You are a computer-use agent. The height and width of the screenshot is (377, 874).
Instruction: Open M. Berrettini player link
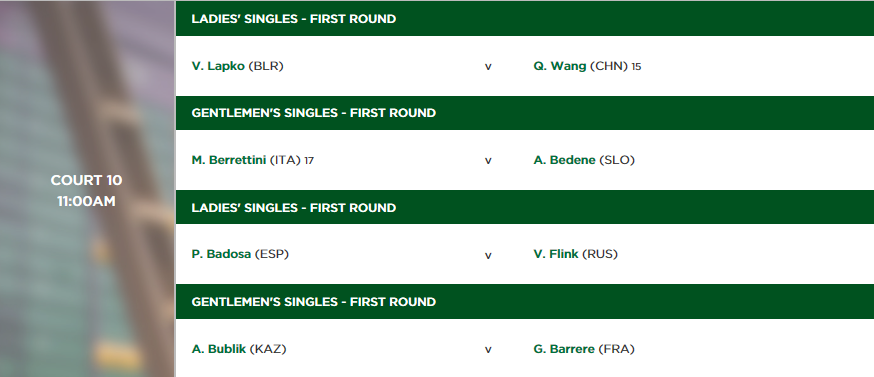pos(229,161)
